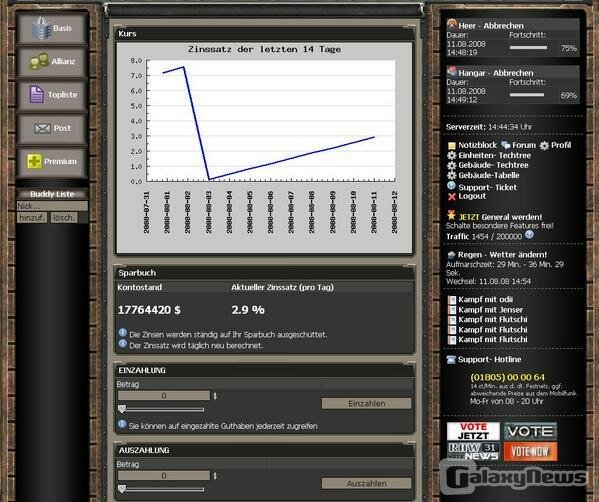The height and width of the screenshot is (502, 599).
Task: Cancel Hangar construction via Abbrechen link
Action: point(513,73)
